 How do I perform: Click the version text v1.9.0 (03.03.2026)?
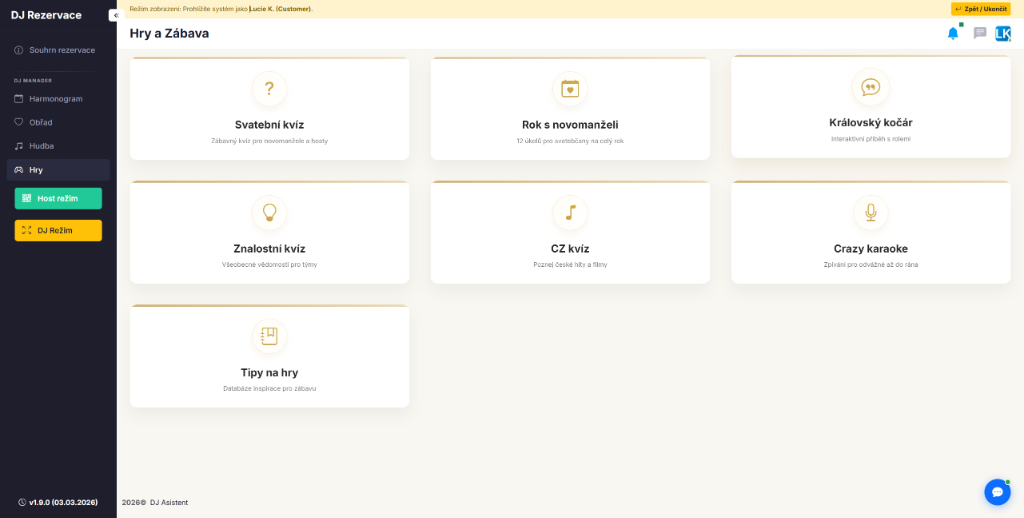coord(63,502)
